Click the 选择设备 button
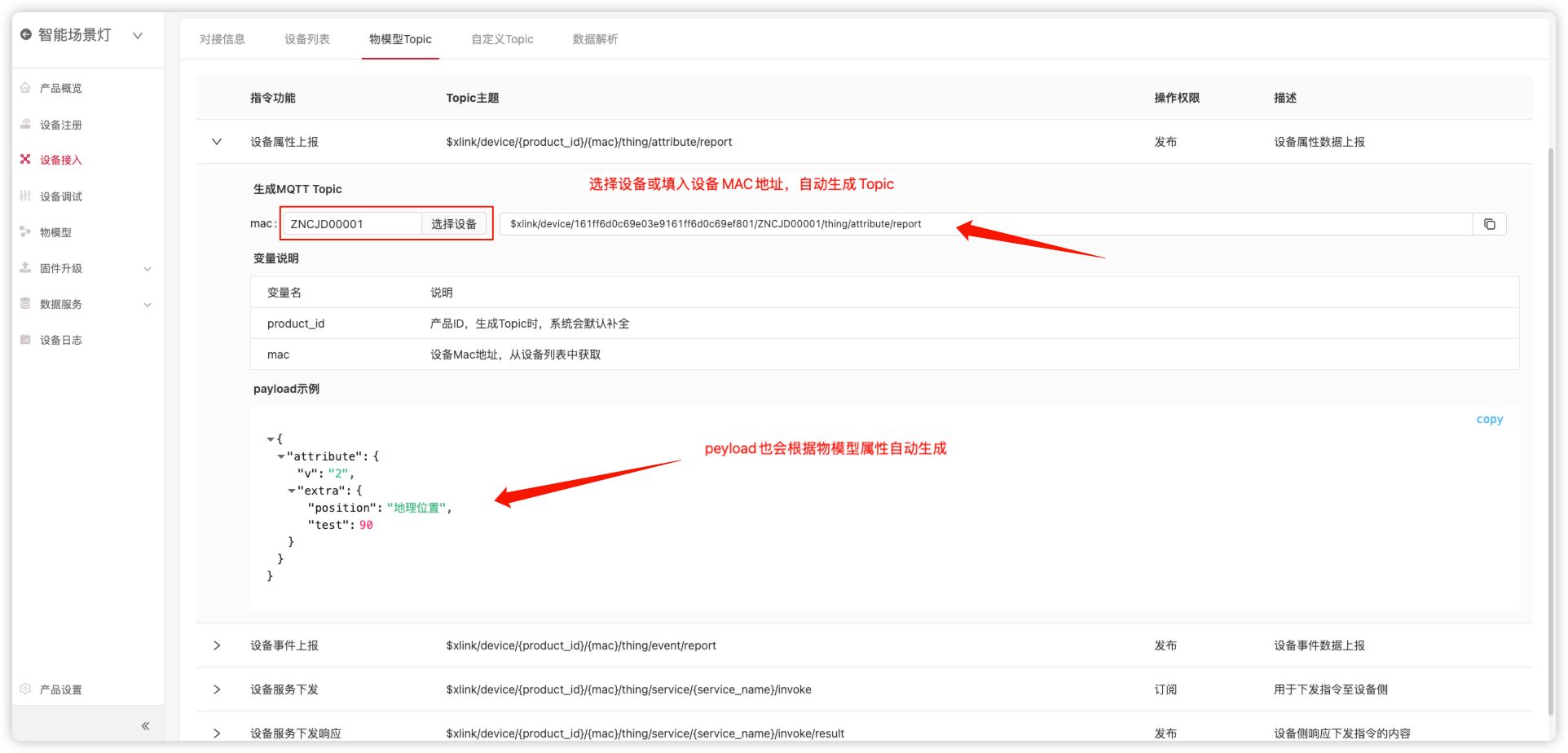 tap(454, 224)
